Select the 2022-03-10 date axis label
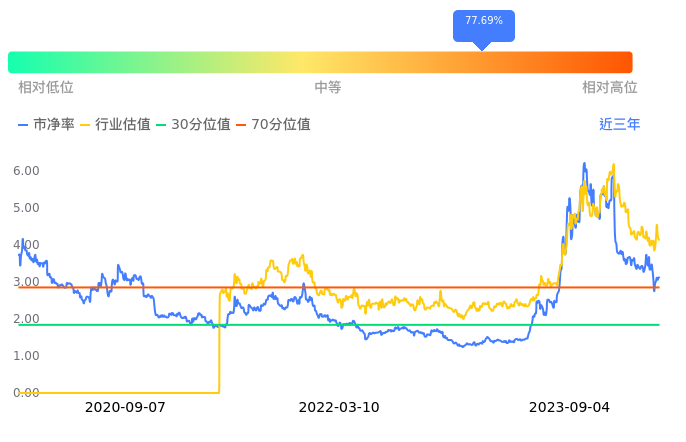686x442 pixels. click(339, 407)
